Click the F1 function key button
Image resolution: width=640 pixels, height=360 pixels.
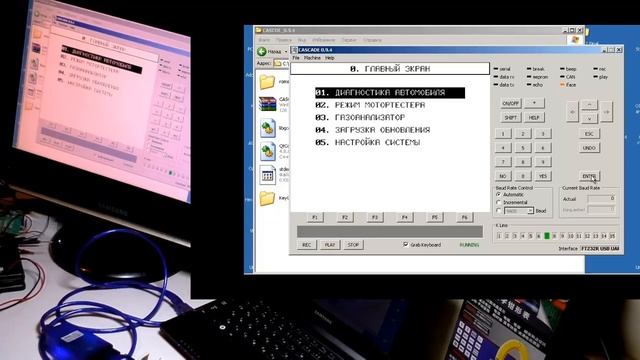pyautogui.click(x=315, y=217)
